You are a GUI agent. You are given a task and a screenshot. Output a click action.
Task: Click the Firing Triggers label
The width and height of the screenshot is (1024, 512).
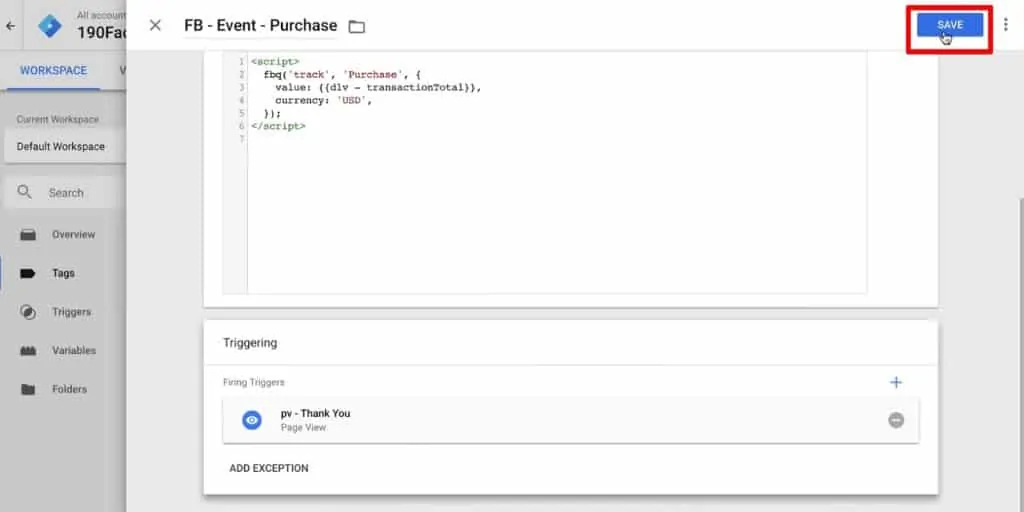click(253, 382)
